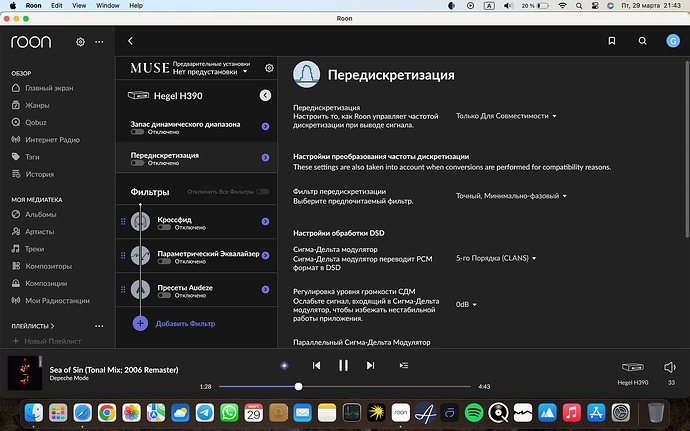Open Артисты in sidebar
The width and height of the screenshot is (690, 431).
click(x=33, y=232)
